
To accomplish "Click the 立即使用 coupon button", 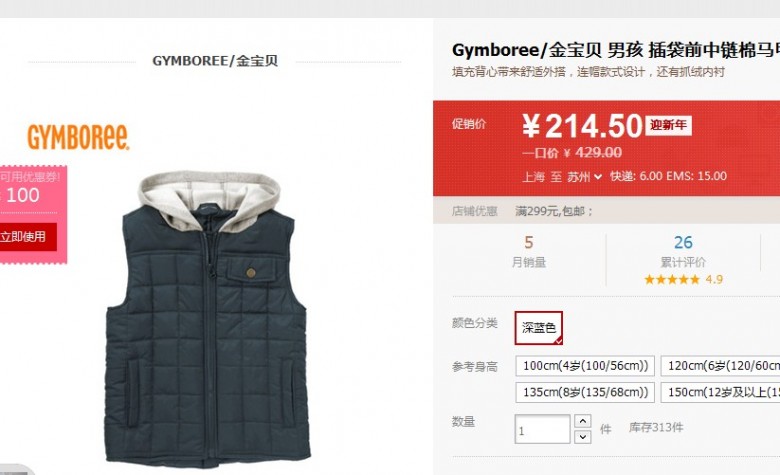I will (x=25, y=237).
